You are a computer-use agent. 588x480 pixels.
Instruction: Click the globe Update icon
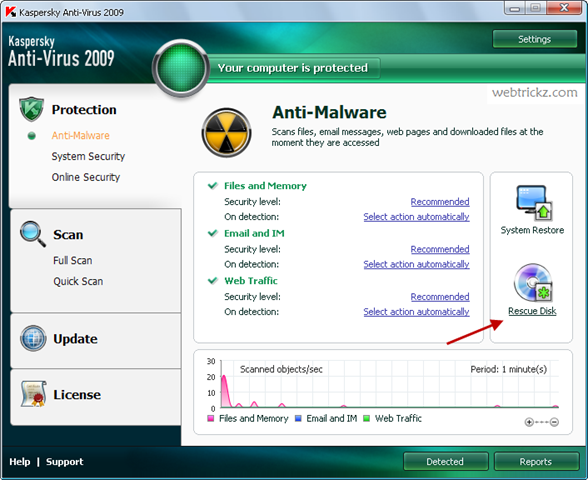pyautogui.click(x=33, y=338)
